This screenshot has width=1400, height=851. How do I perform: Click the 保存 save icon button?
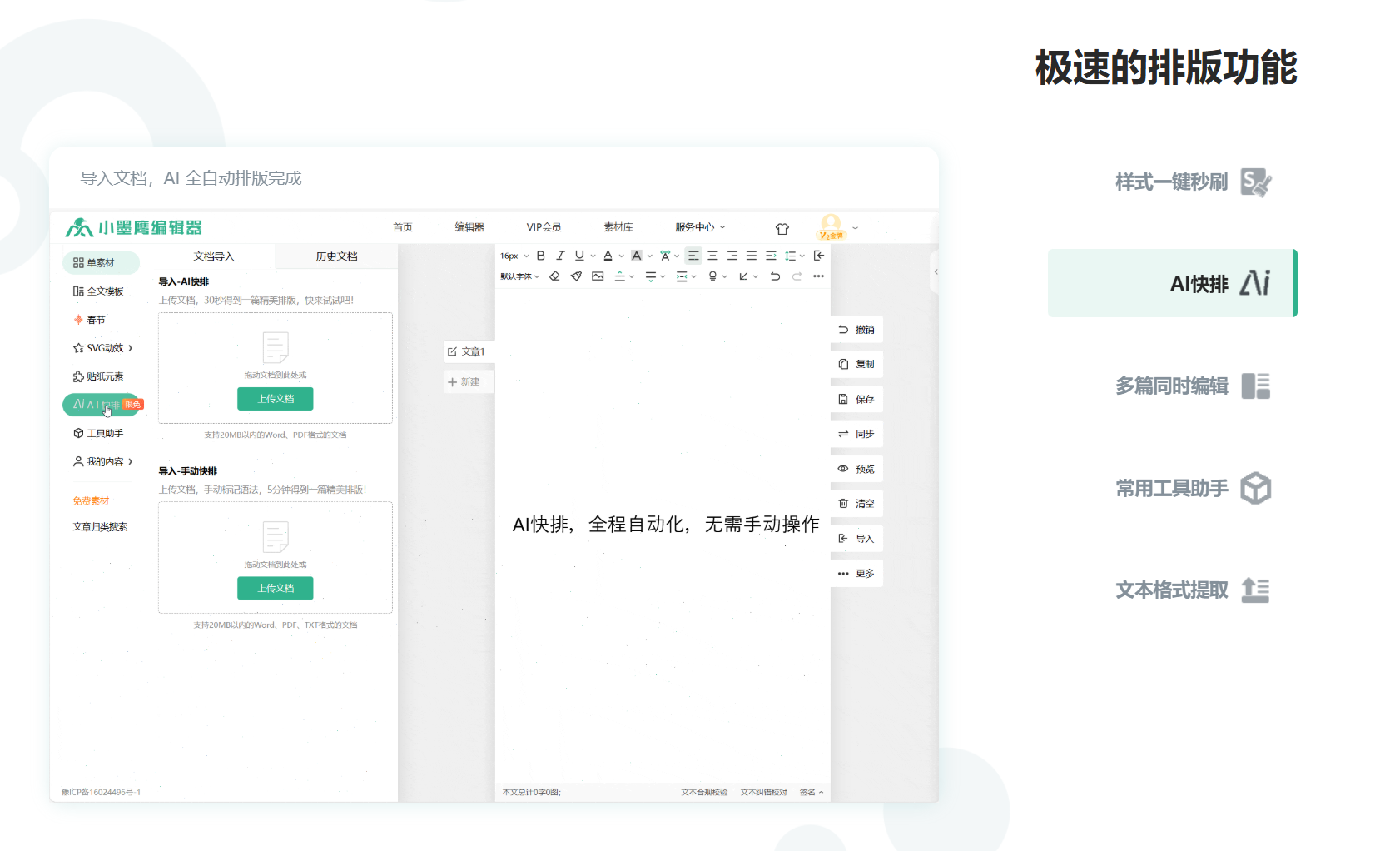[856, 400]
